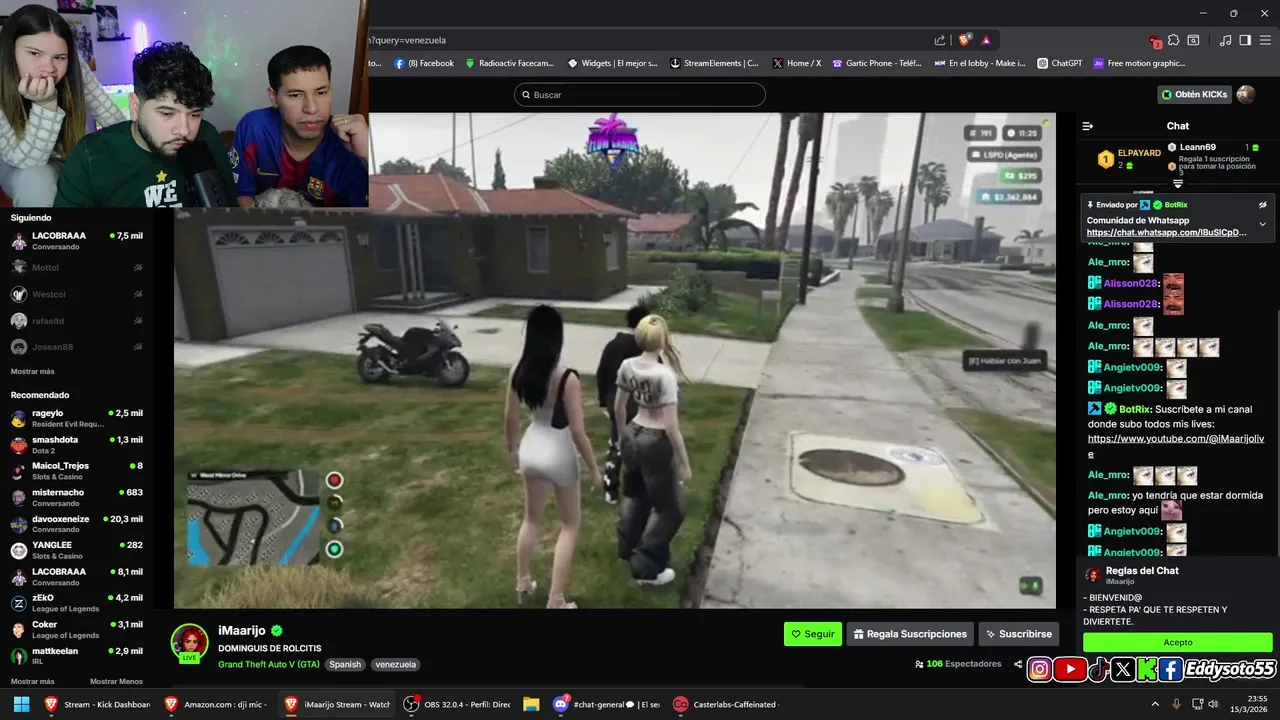The width and height of the screenshot is (1280, 720).
Task: Open Discord #chat-general from taskbar
Action: point(607,704)
